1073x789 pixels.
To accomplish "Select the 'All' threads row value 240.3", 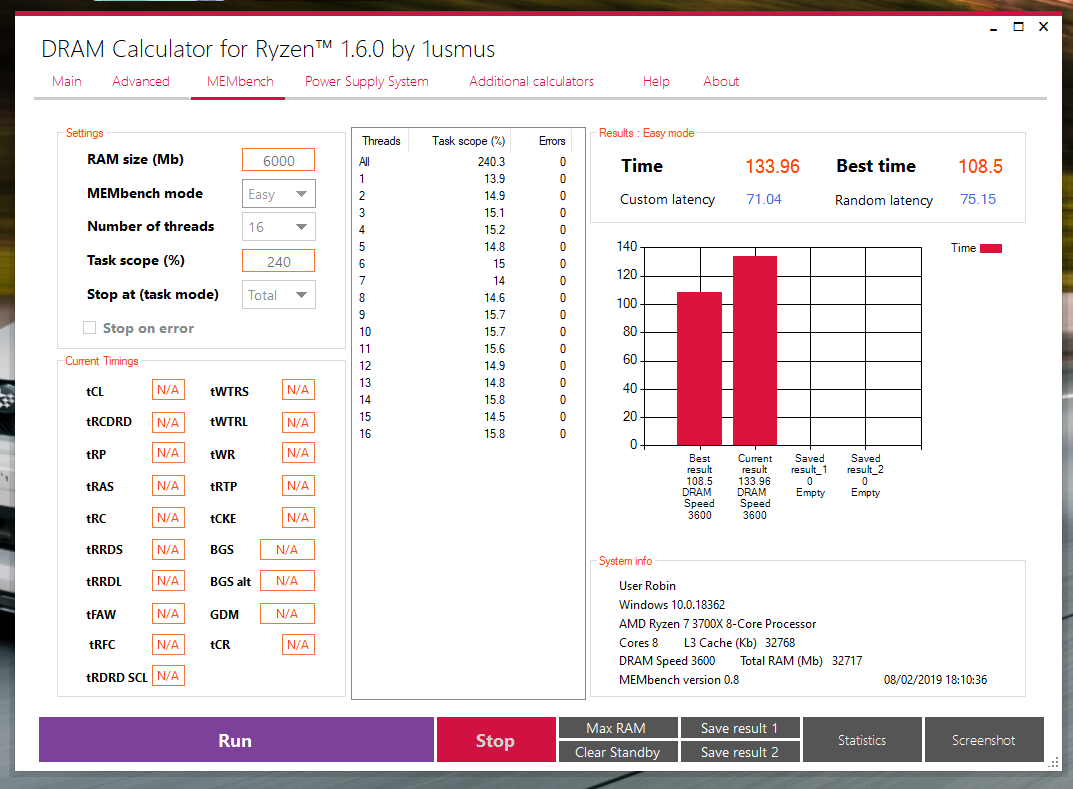I will [x=491, y=162].
